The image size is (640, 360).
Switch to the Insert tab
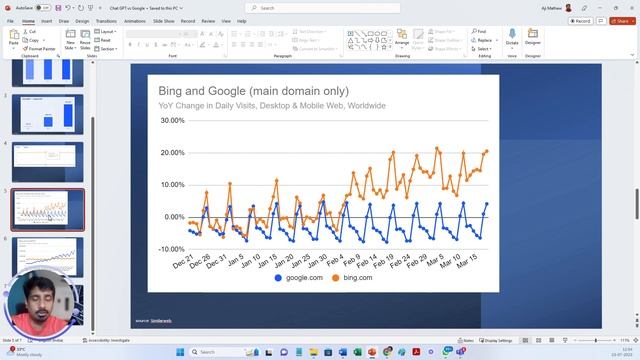tap(47, 21)
